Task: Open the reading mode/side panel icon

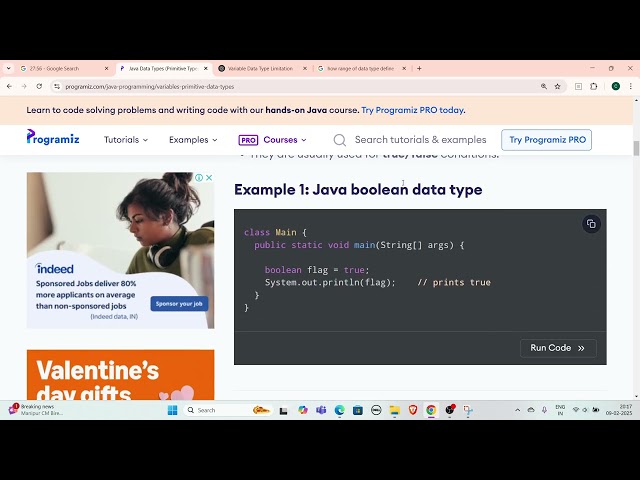Action: [x=578, y=87]
